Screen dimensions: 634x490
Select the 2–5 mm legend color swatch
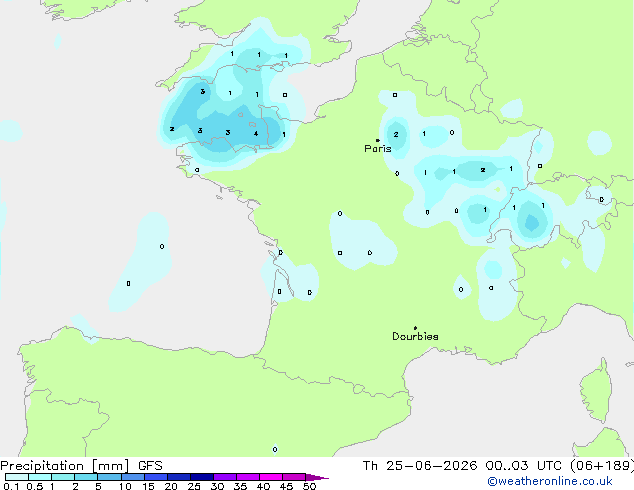(x=86, y=477)
